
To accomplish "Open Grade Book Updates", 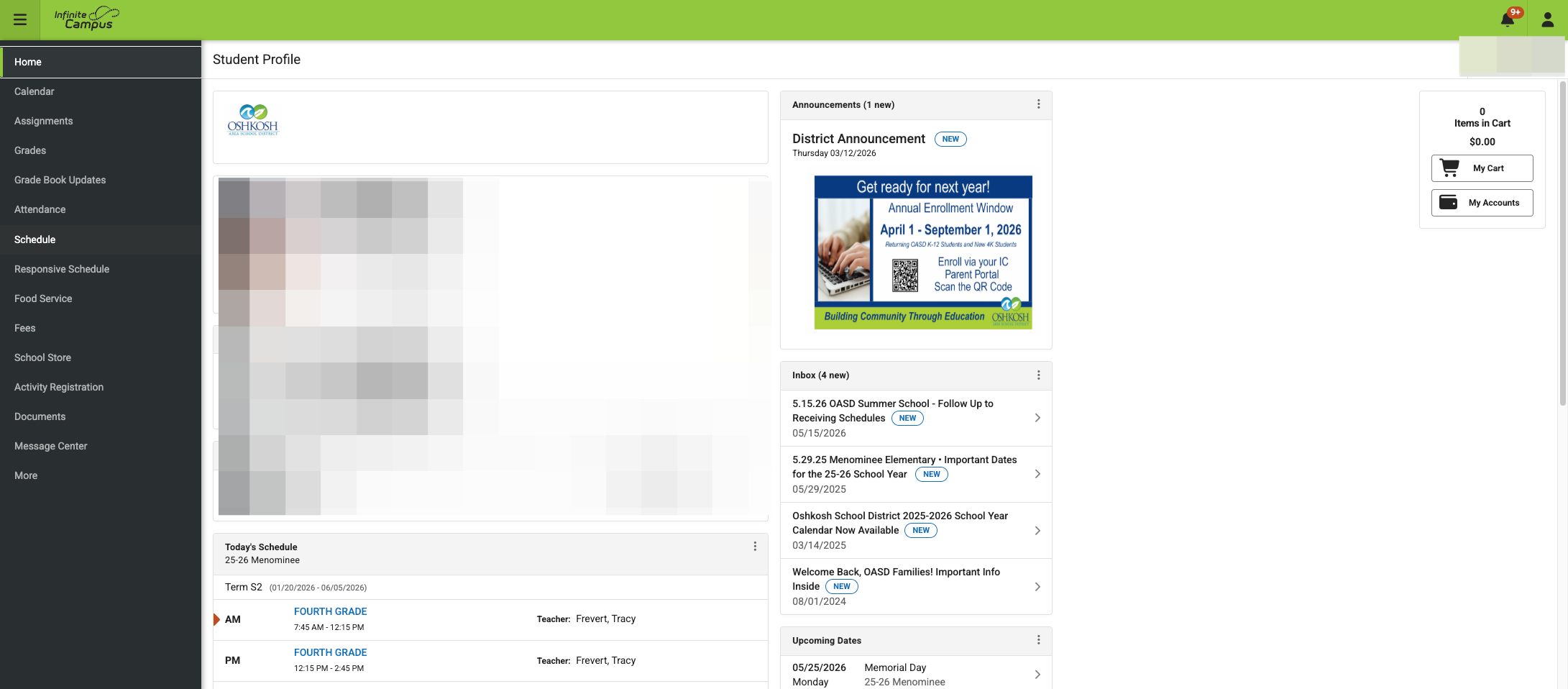I will coord(101,180).
